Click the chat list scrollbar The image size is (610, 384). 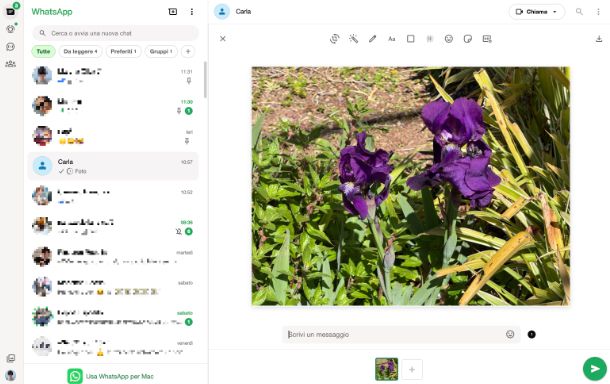coord(205,80)
